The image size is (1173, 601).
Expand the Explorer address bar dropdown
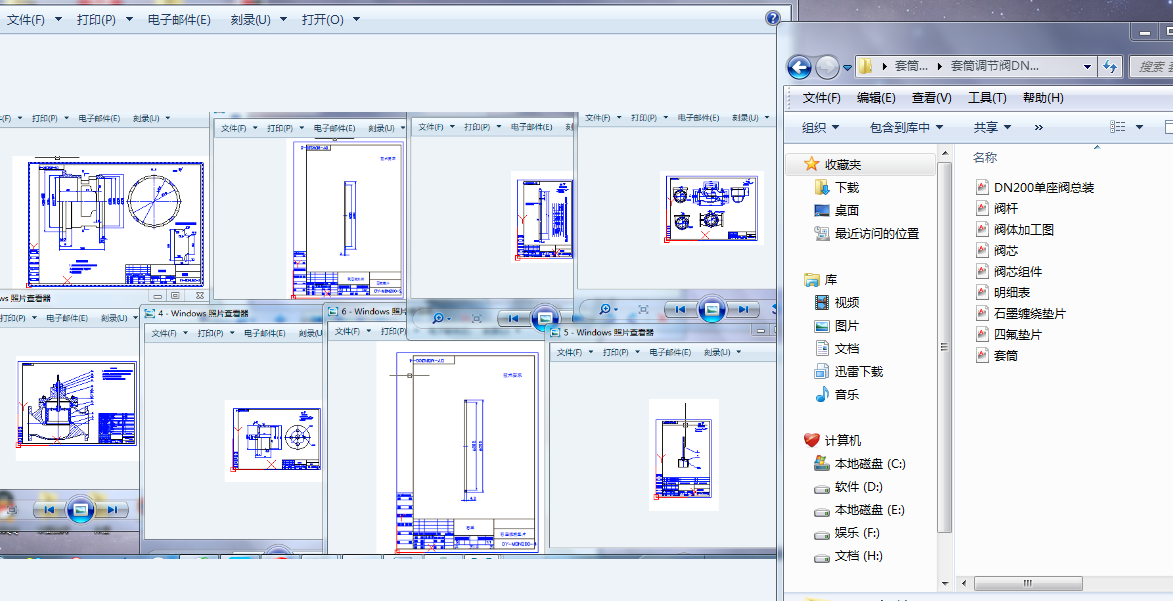(x=1088, y=66)
